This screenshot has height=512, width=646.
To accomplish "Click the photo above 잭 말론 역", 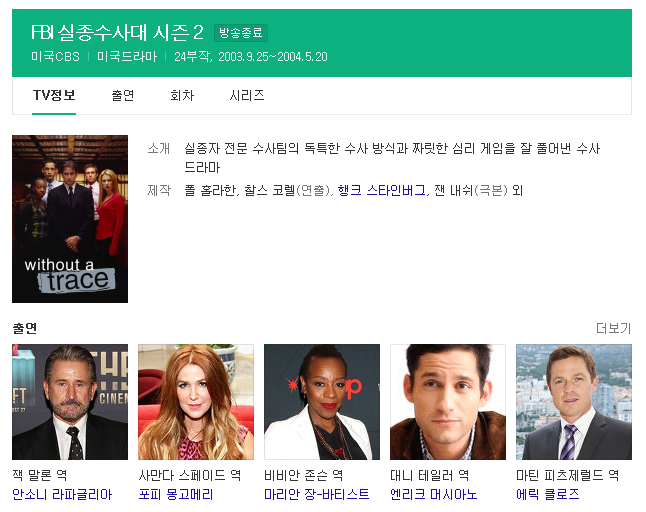I will (x=70, y=402).
